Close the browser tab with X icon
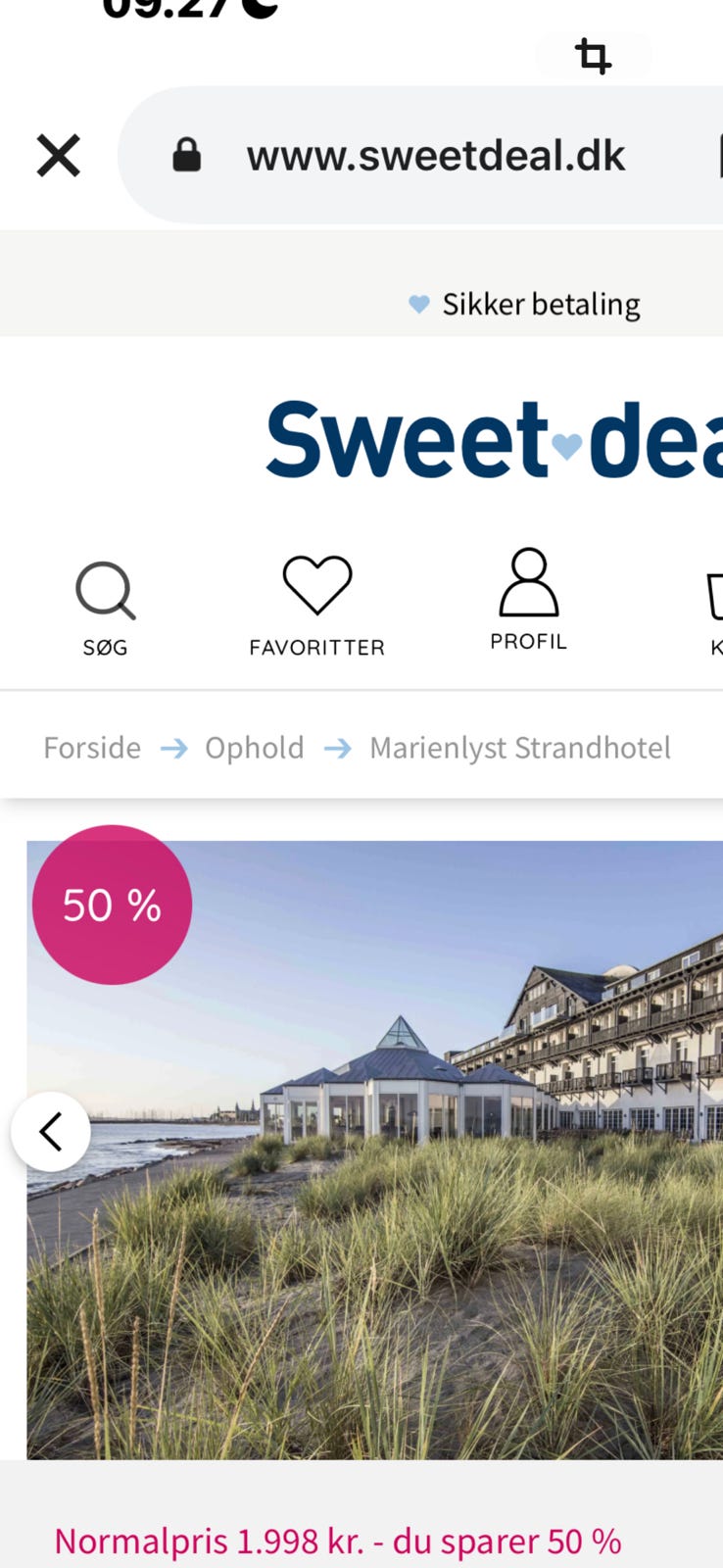This screenshot has height=1568, width=723. click(x=59, y=156)
